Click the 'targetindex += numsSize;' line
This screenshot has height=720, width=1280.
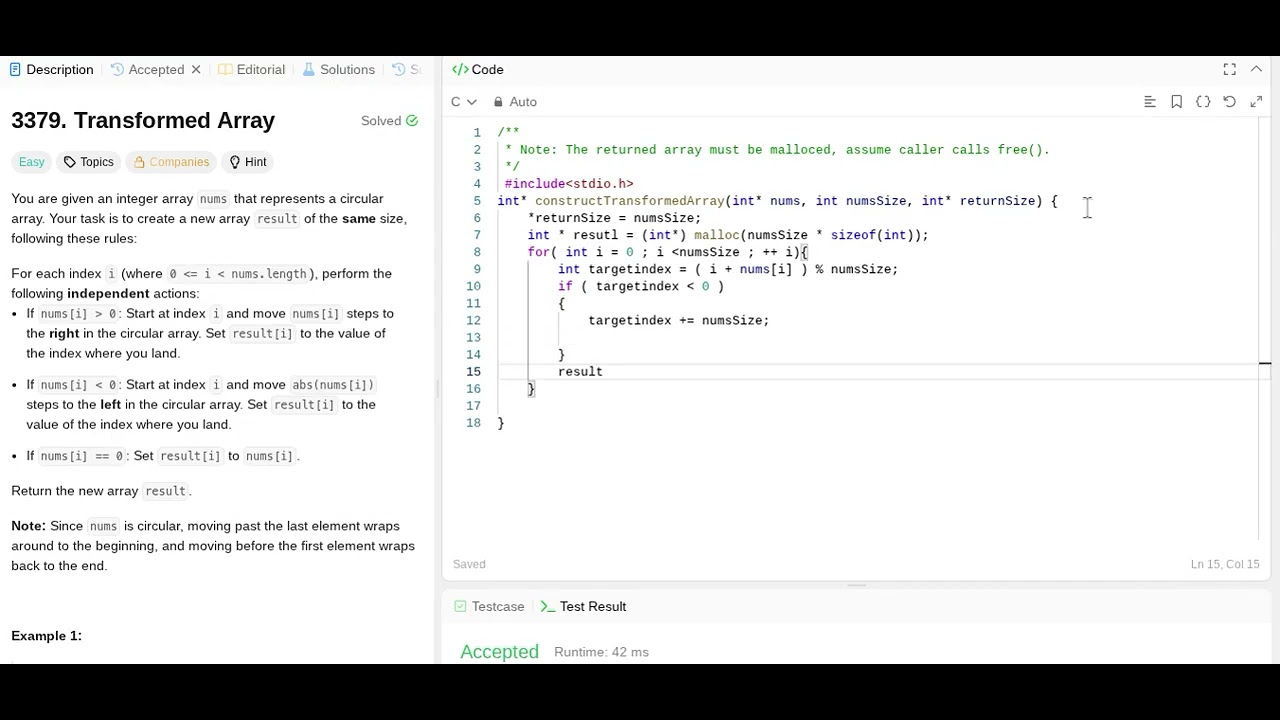coord(679,321)
